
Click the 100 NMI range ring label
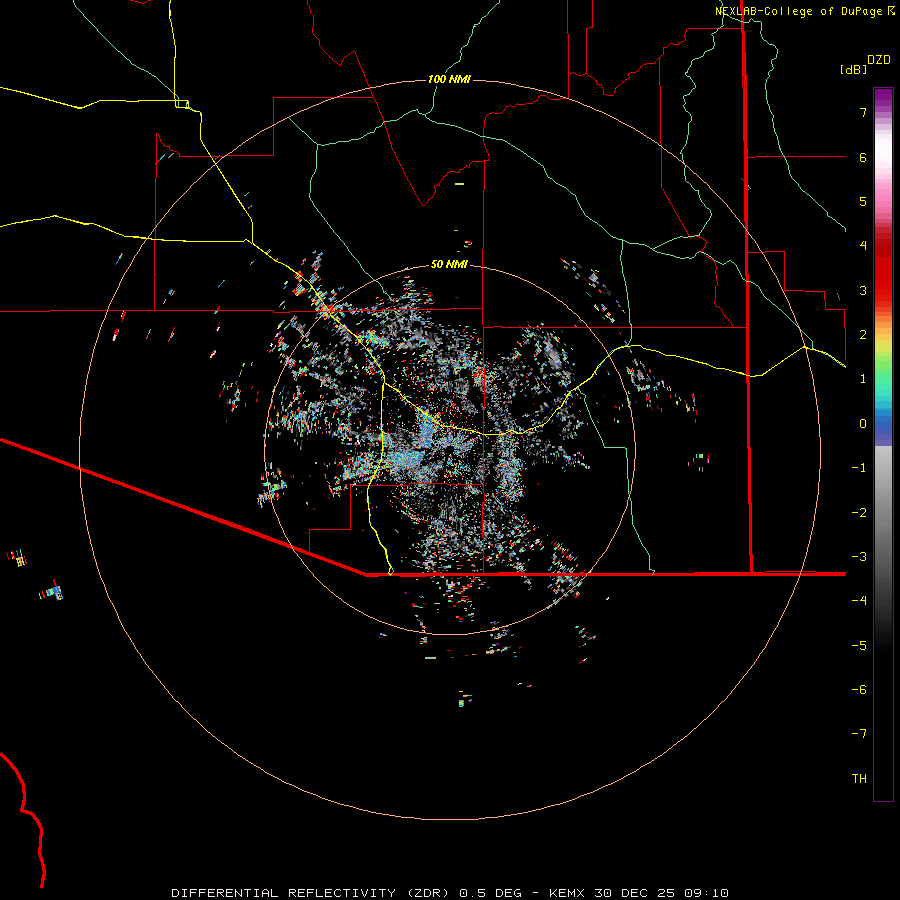point(449,79)
